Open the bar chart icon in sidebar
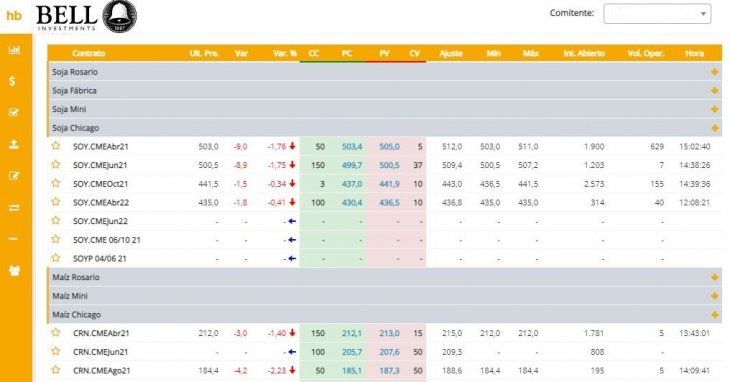Image resolution: width=730 pixels, height=382 pixels. click(x=14, y=49)
